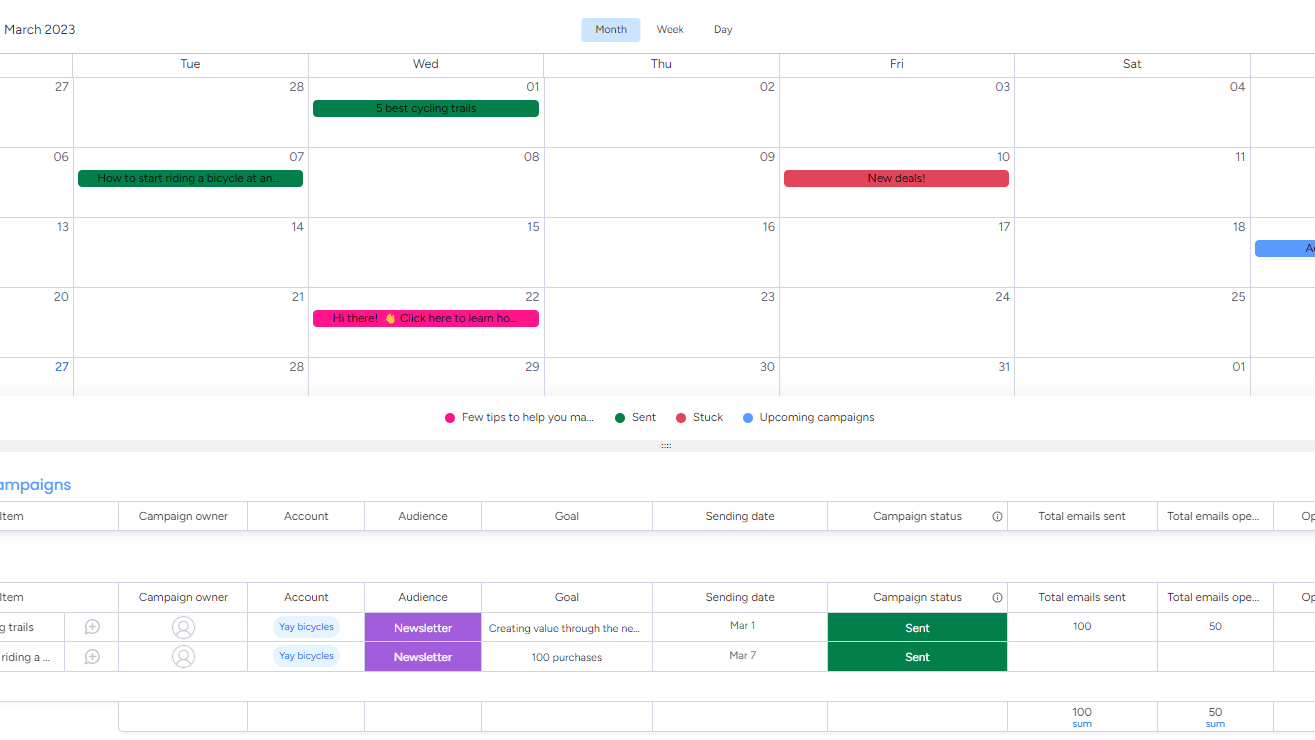Viewport: 1315px width, 740px height.
Task: Open sum aggregation options under Total emails sent
Action: click(1082, 722)
